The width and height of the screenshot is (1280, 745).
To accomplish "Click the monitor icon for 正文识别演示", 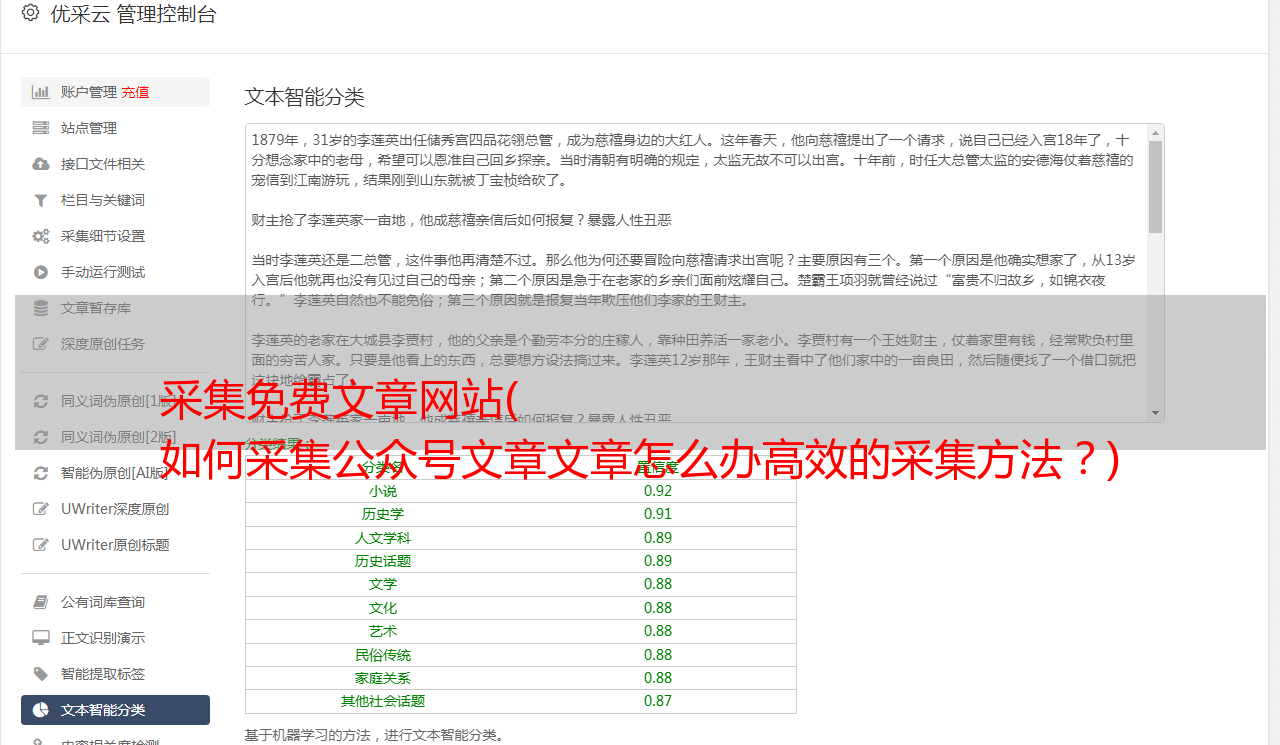I will pyautogui.click(x=41, y=638).
